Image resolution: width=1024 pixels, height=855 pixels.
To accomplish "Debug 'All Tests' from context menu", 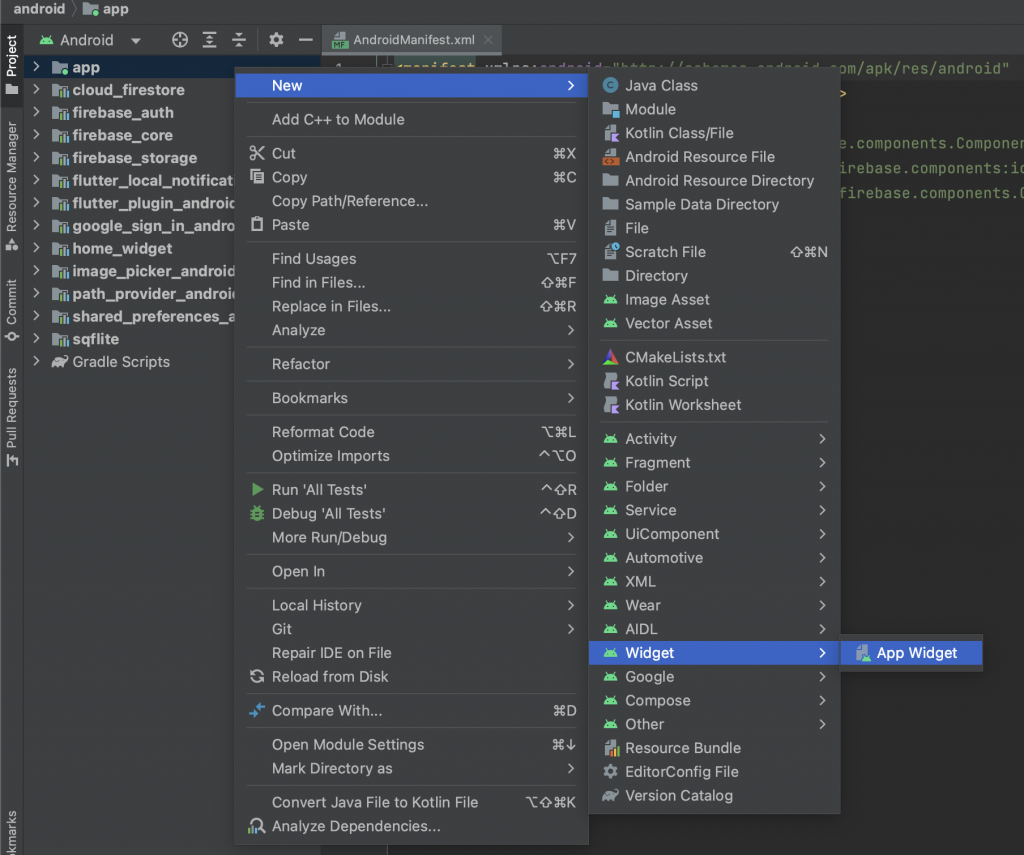I will 411,513.
